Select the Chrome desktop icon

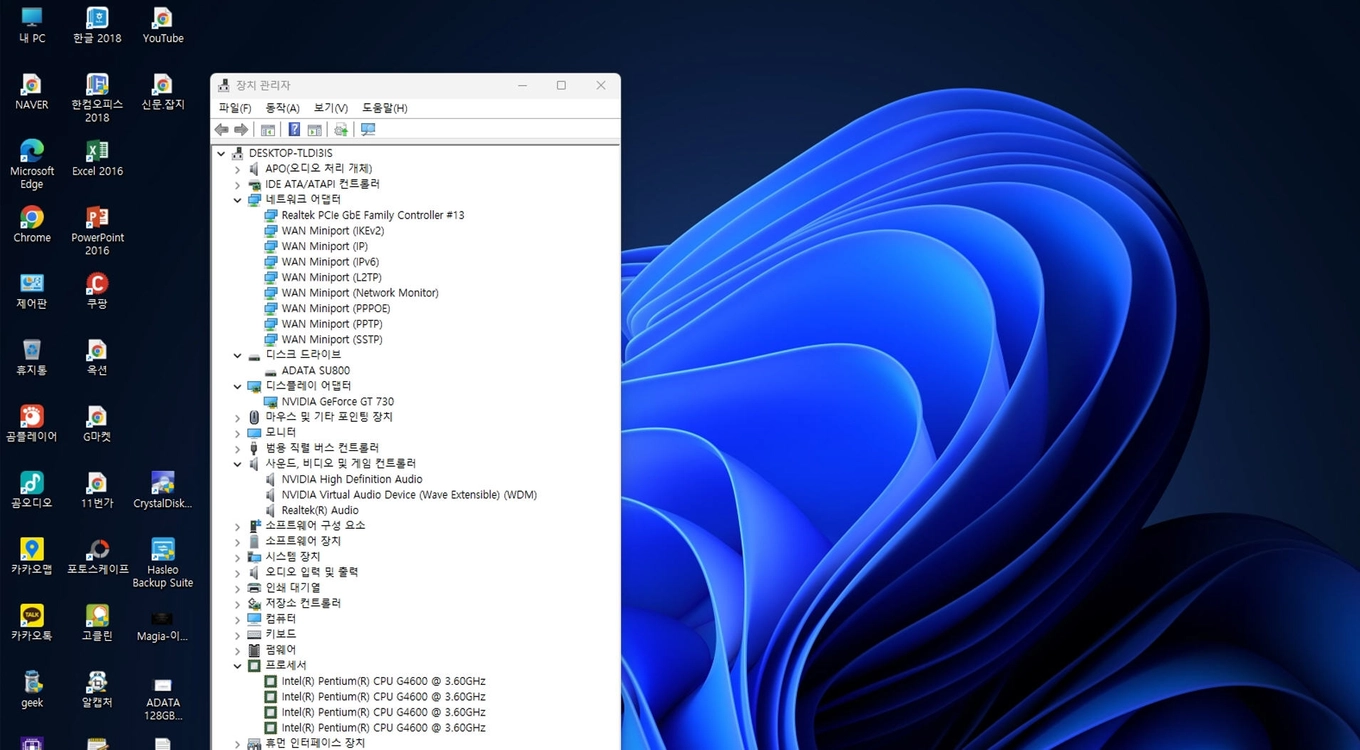[32, 225]
